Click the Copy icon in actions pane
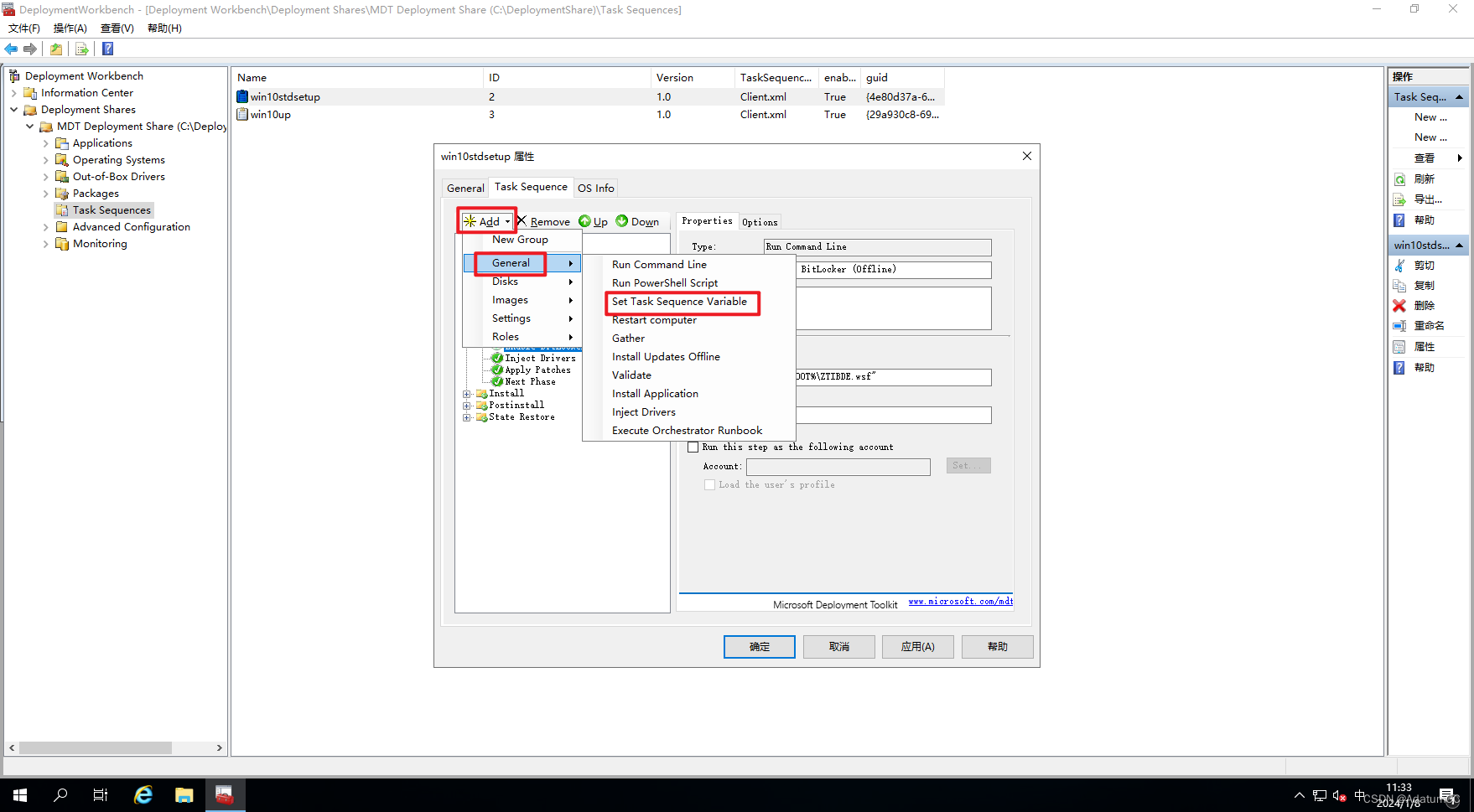1474x812 pixels. [x=1399, y=286]
